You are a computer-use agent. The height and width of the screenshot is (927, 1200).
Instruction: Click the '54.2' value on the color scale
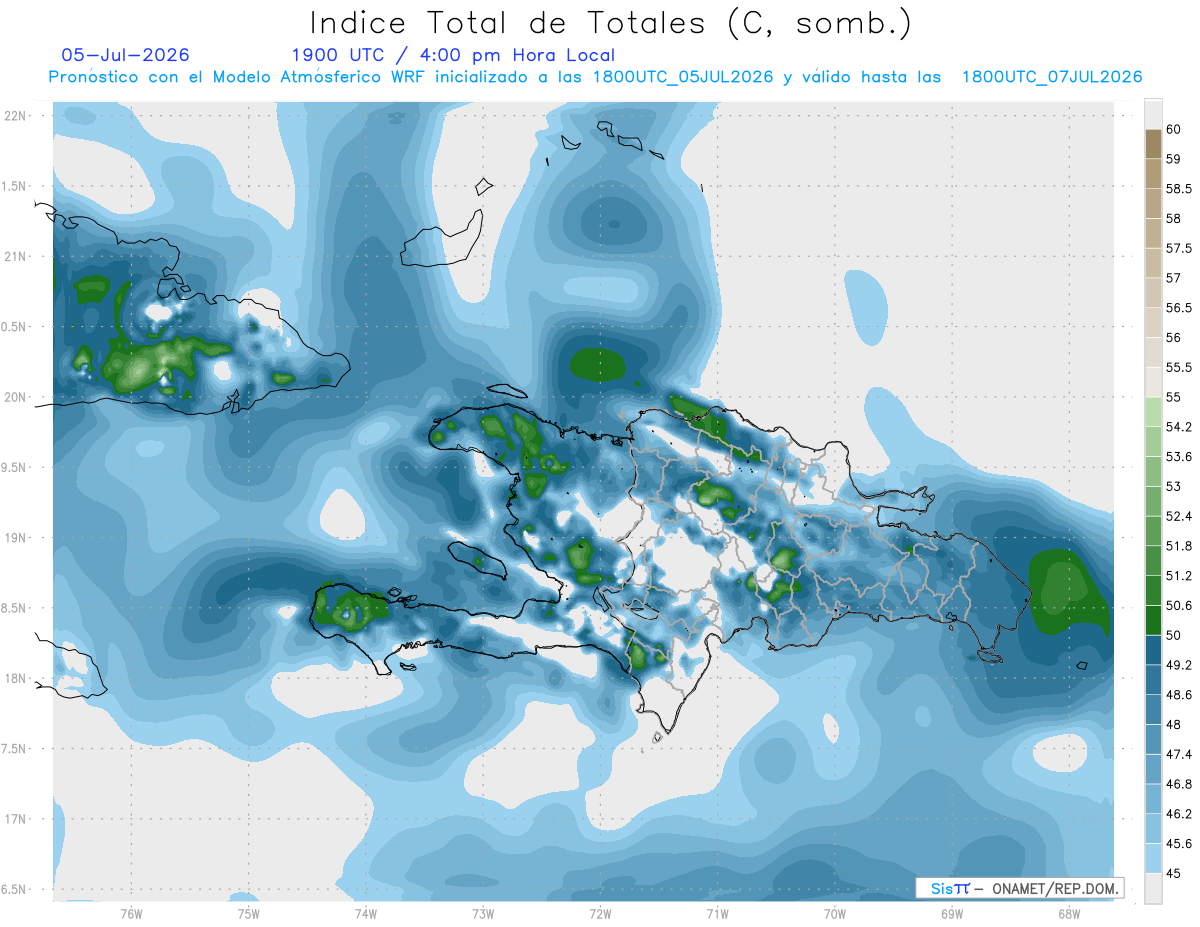[1178, 427]
